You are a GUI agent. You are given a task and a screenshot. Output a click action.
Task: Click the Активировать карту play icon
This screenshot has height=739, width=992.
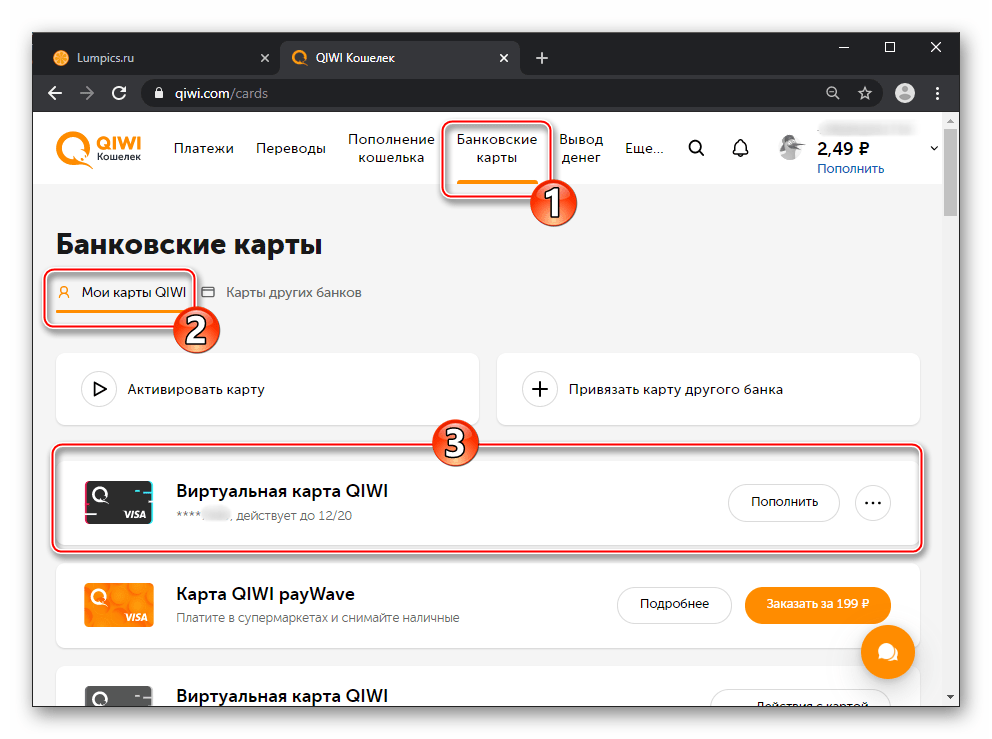pyautogui.click(x=99, y=389)
